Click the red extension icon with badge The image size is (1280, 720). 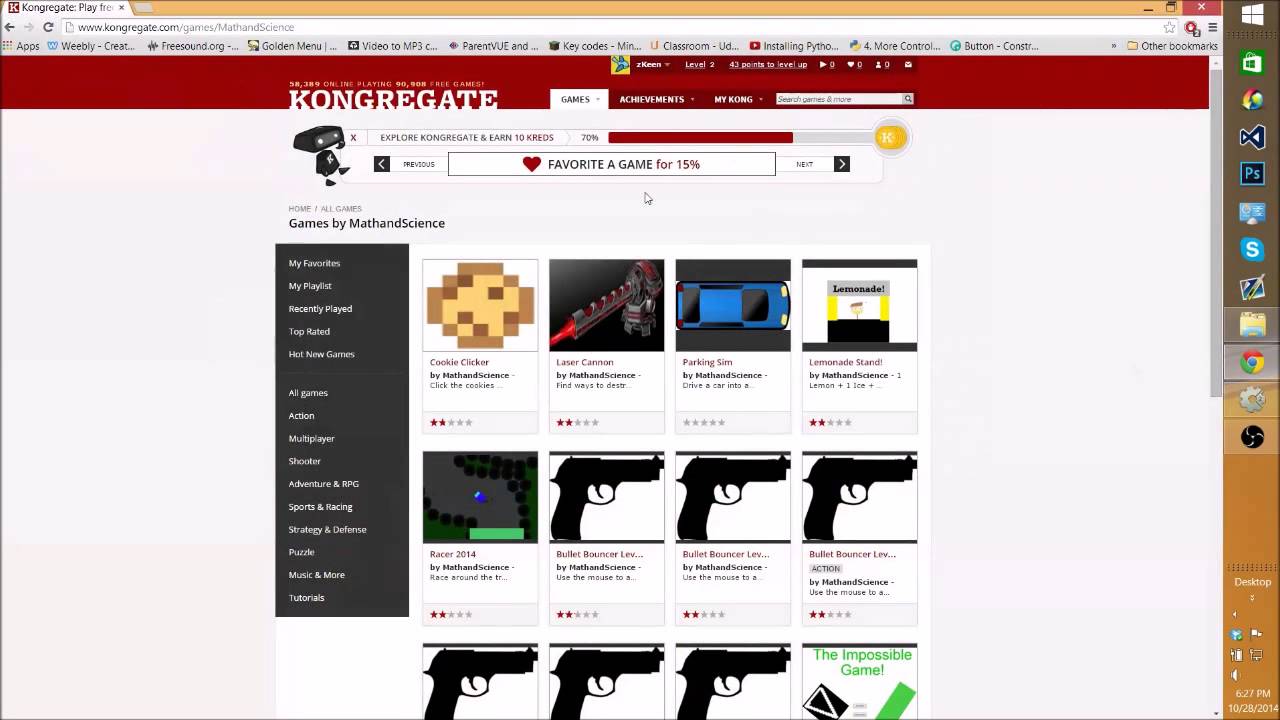(1191, 28)
